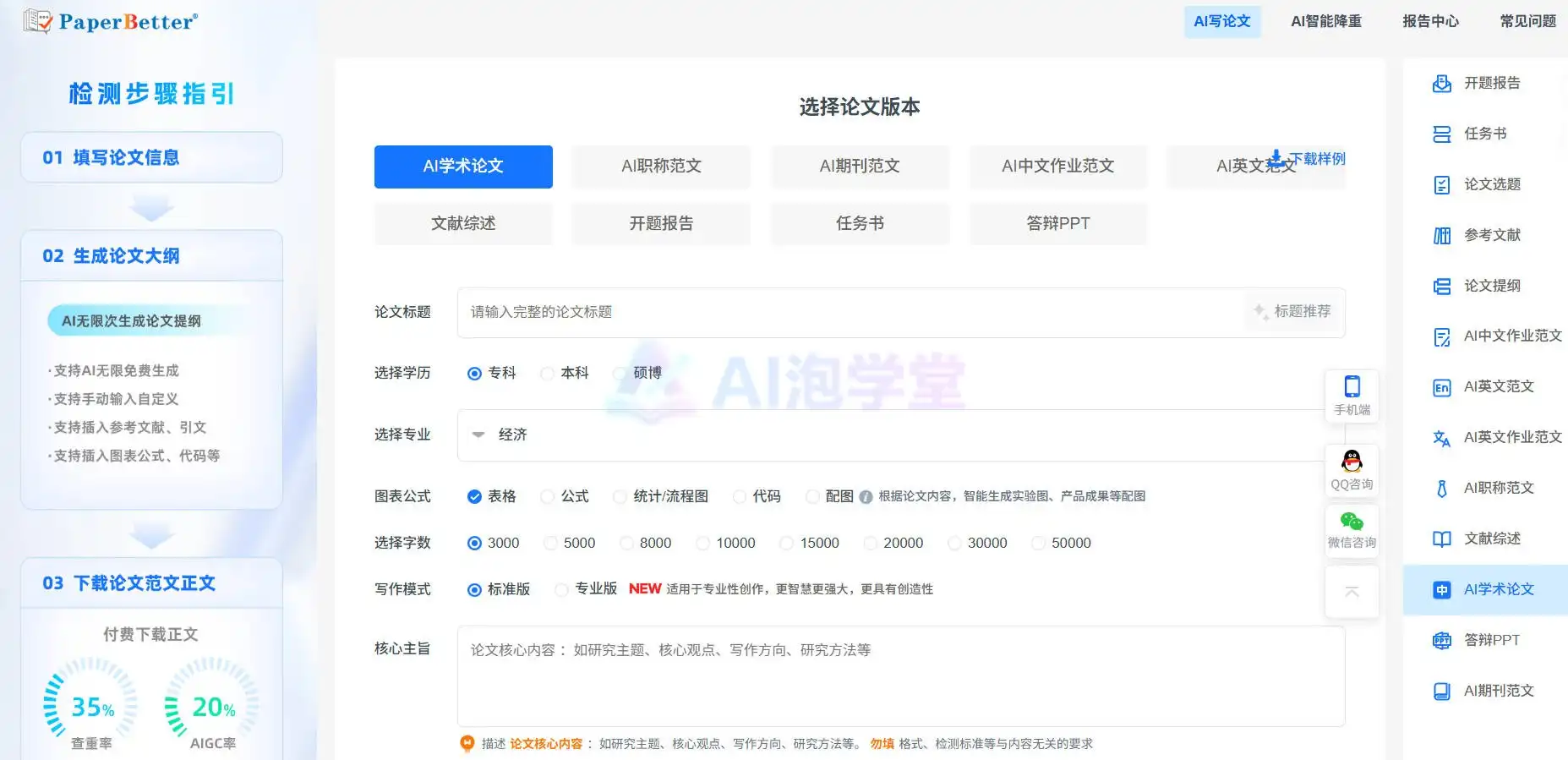Screen dimensions: 1568x760
Task: Select the AI职称范文 version tab
Action: (661, 167)
